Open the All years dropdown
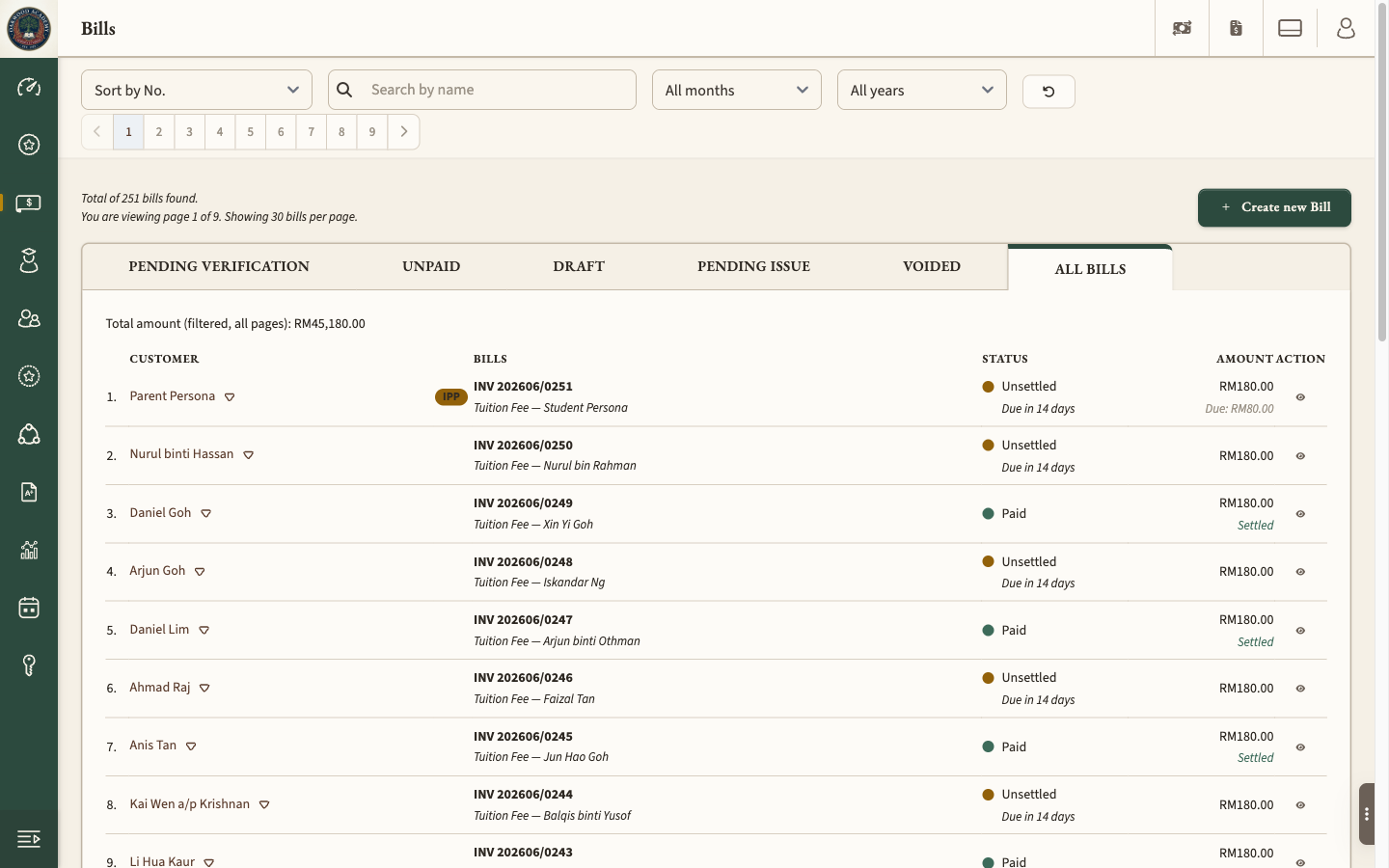The image size is (1389, 868). pos(922,90)
